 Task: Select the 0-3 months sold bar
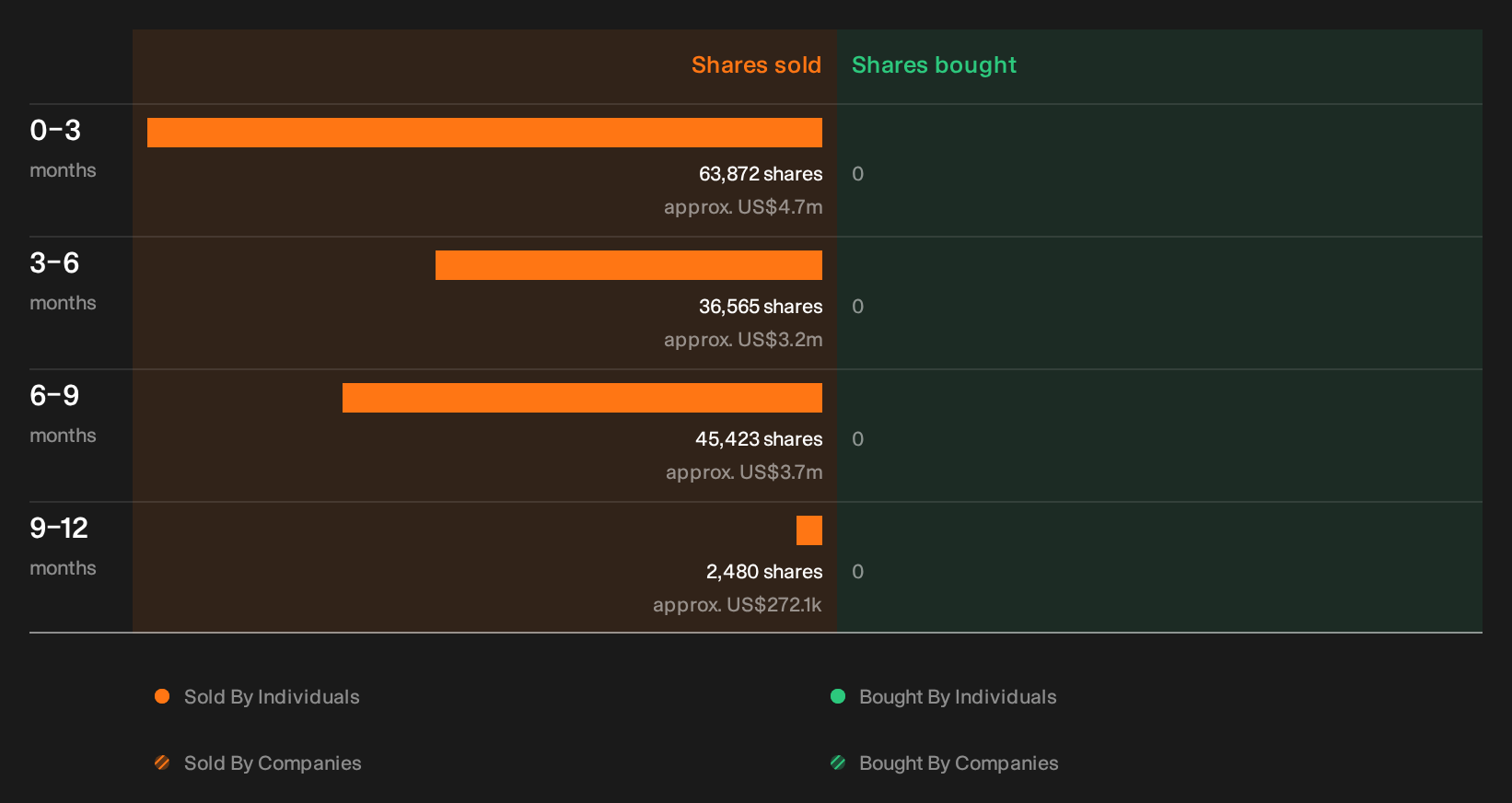(484, 133)
